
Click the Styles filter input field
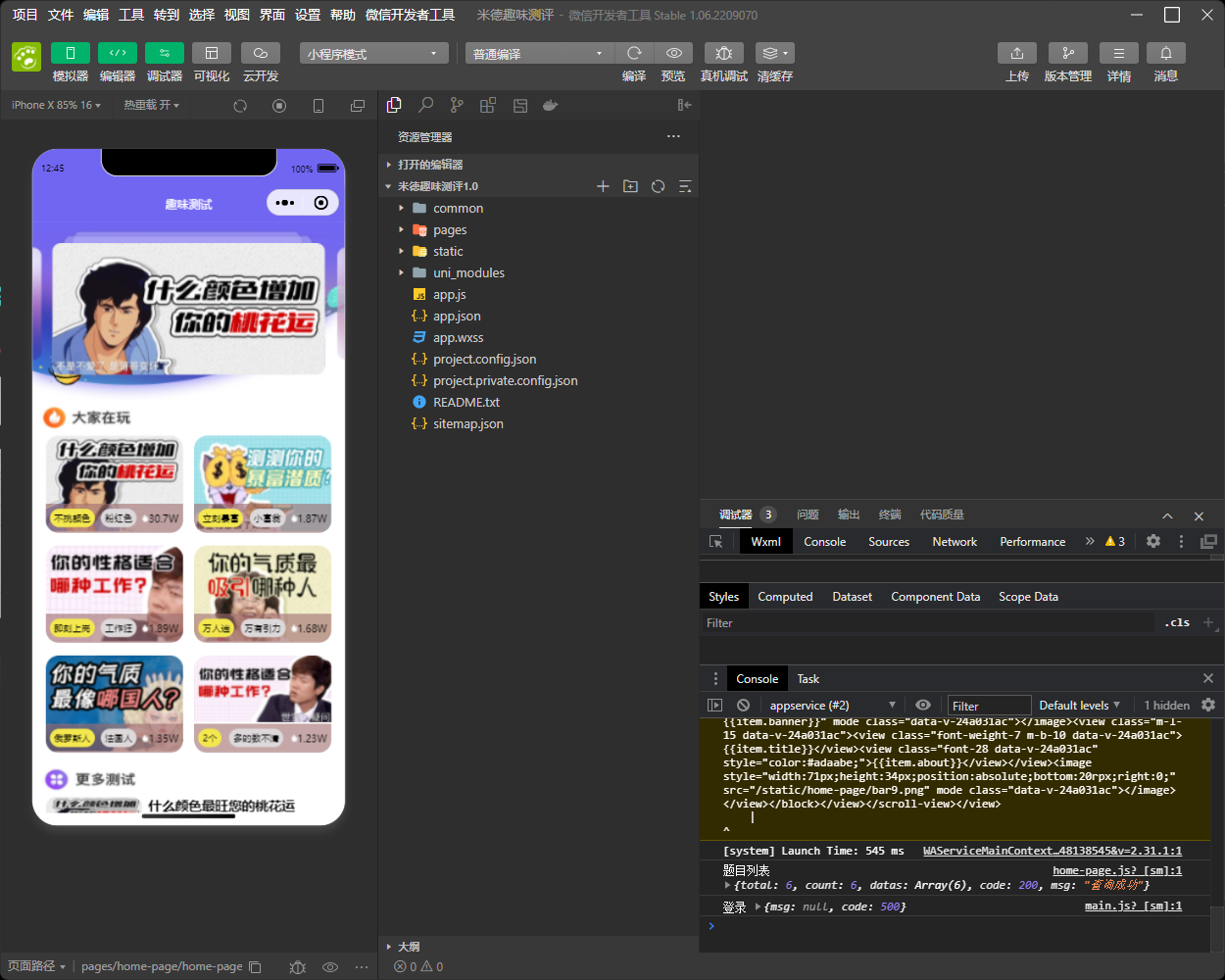coord(926,622)
